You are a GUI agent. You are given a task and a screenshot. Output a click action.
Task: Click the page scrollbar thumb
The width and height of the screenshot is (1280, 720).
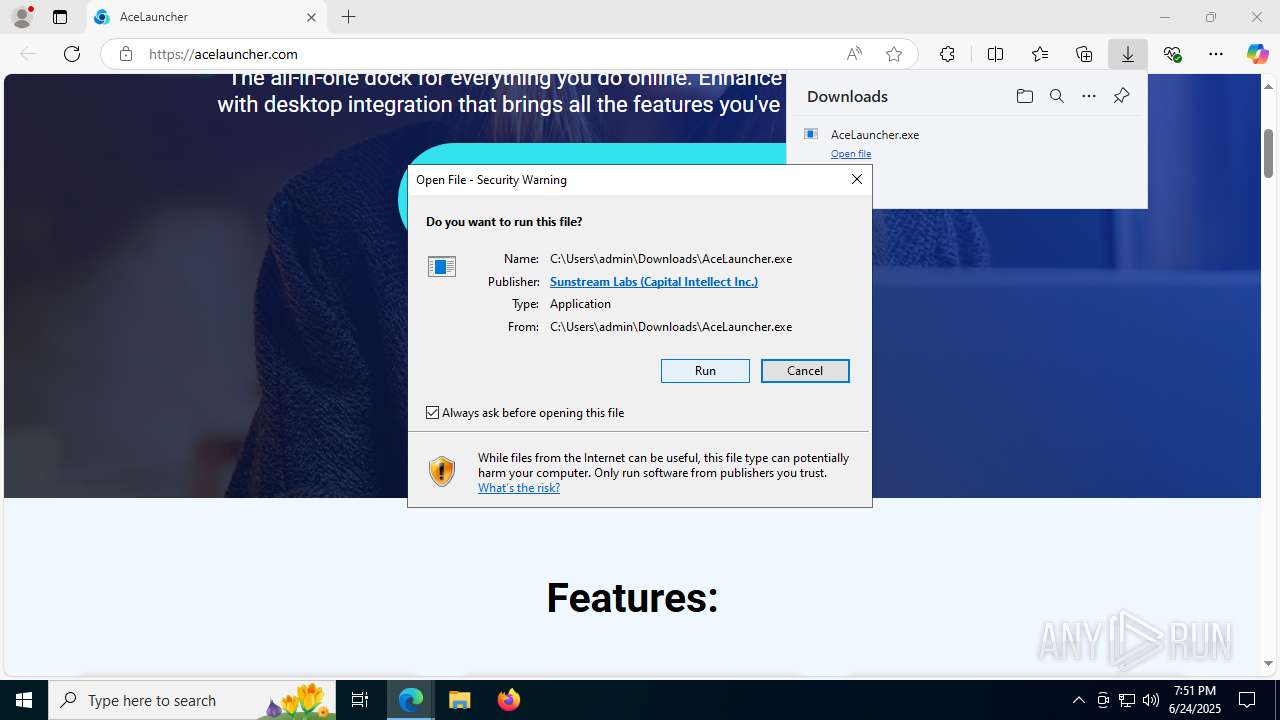tap(1268, 153)
